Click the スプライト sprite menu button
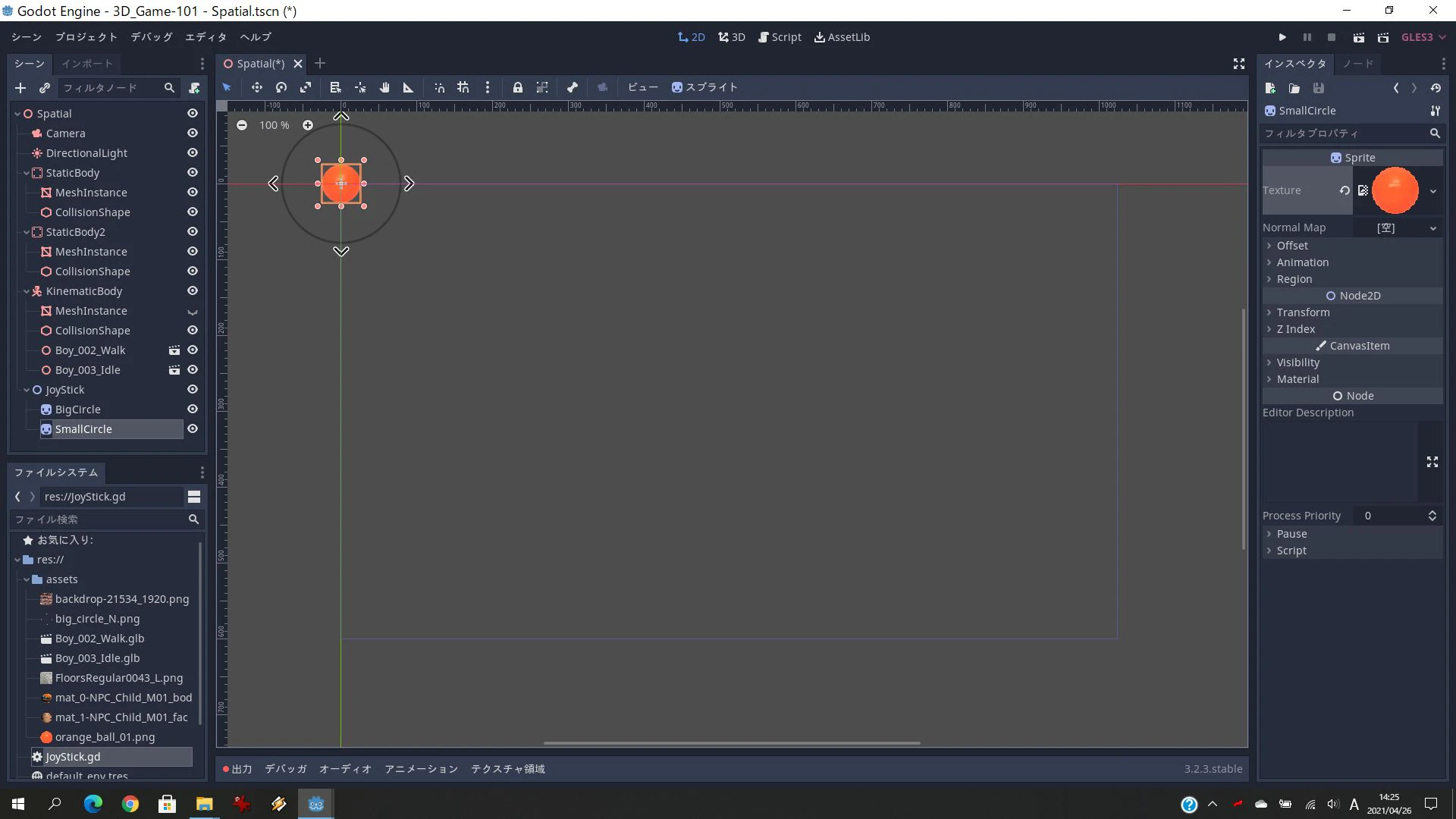Screen dimensions: 1456x819 click(704, 87)
